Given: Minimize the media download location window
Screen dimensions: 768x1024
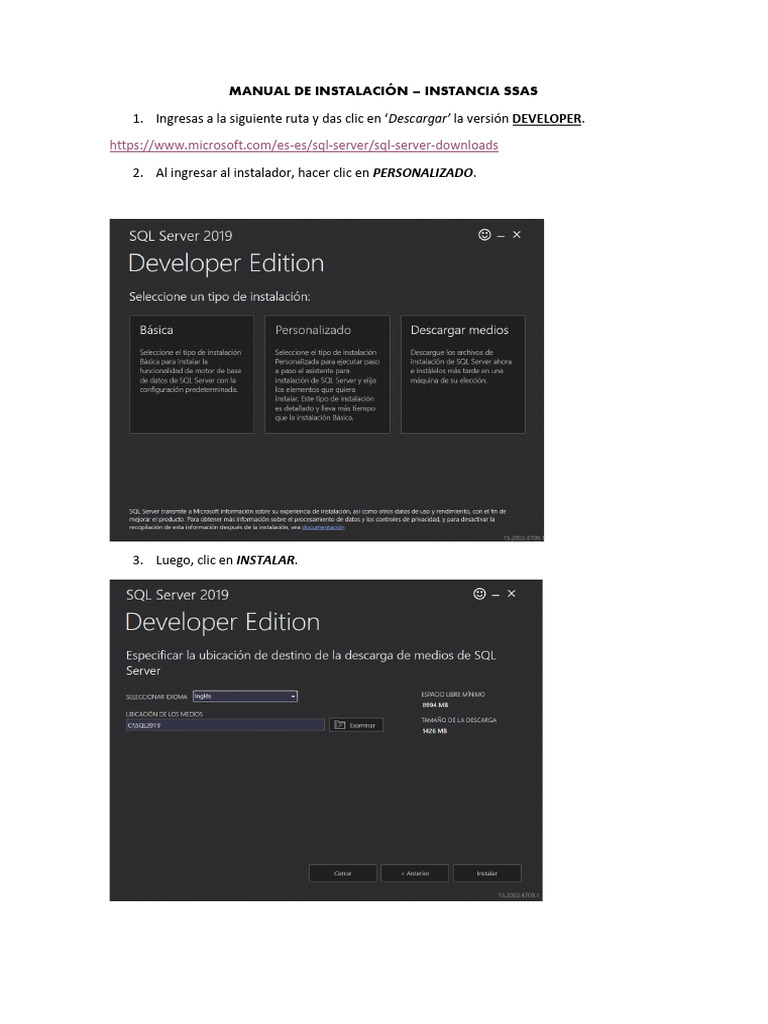Looking at the screenshot, I should (x=497, y=594).
